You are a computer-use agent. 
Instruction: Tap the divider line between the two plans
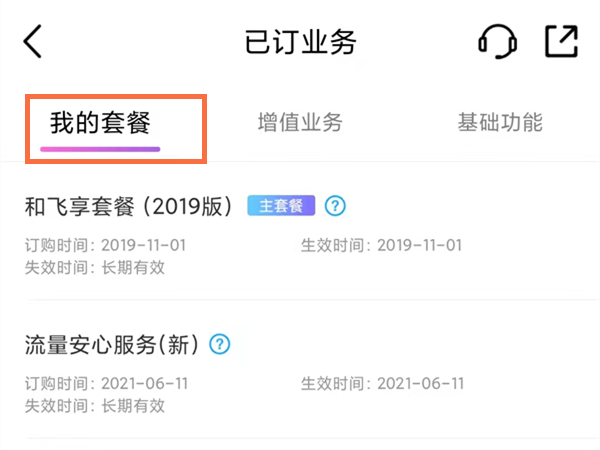[x=300, y=299]
